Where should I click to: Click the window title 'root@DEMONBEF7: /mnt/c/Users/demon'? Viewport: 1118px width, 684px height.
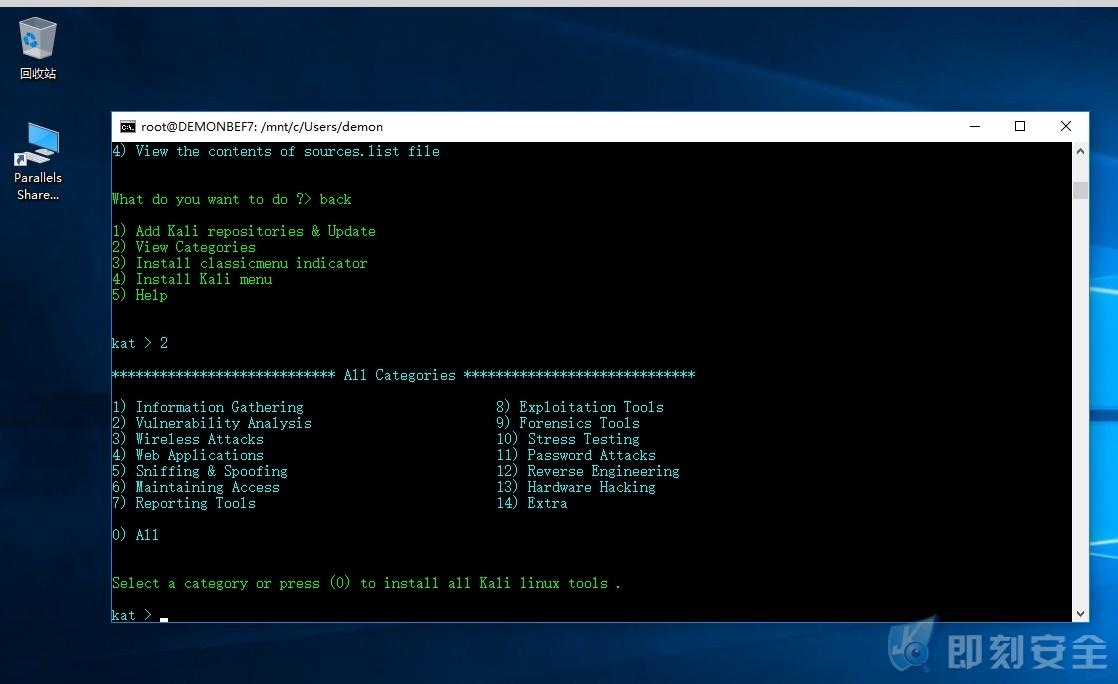pyautogui.click(x=262, y=127)
